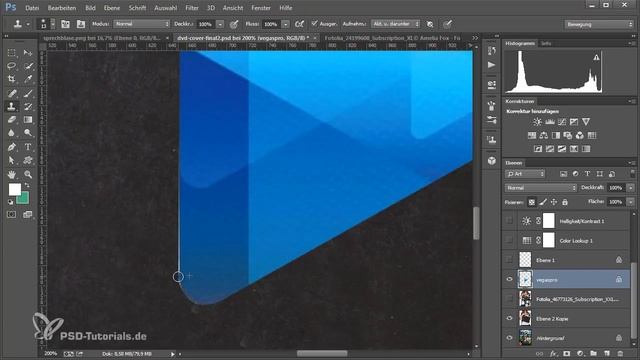Click the vegaspro layer thumbnail

click(525, 279)
